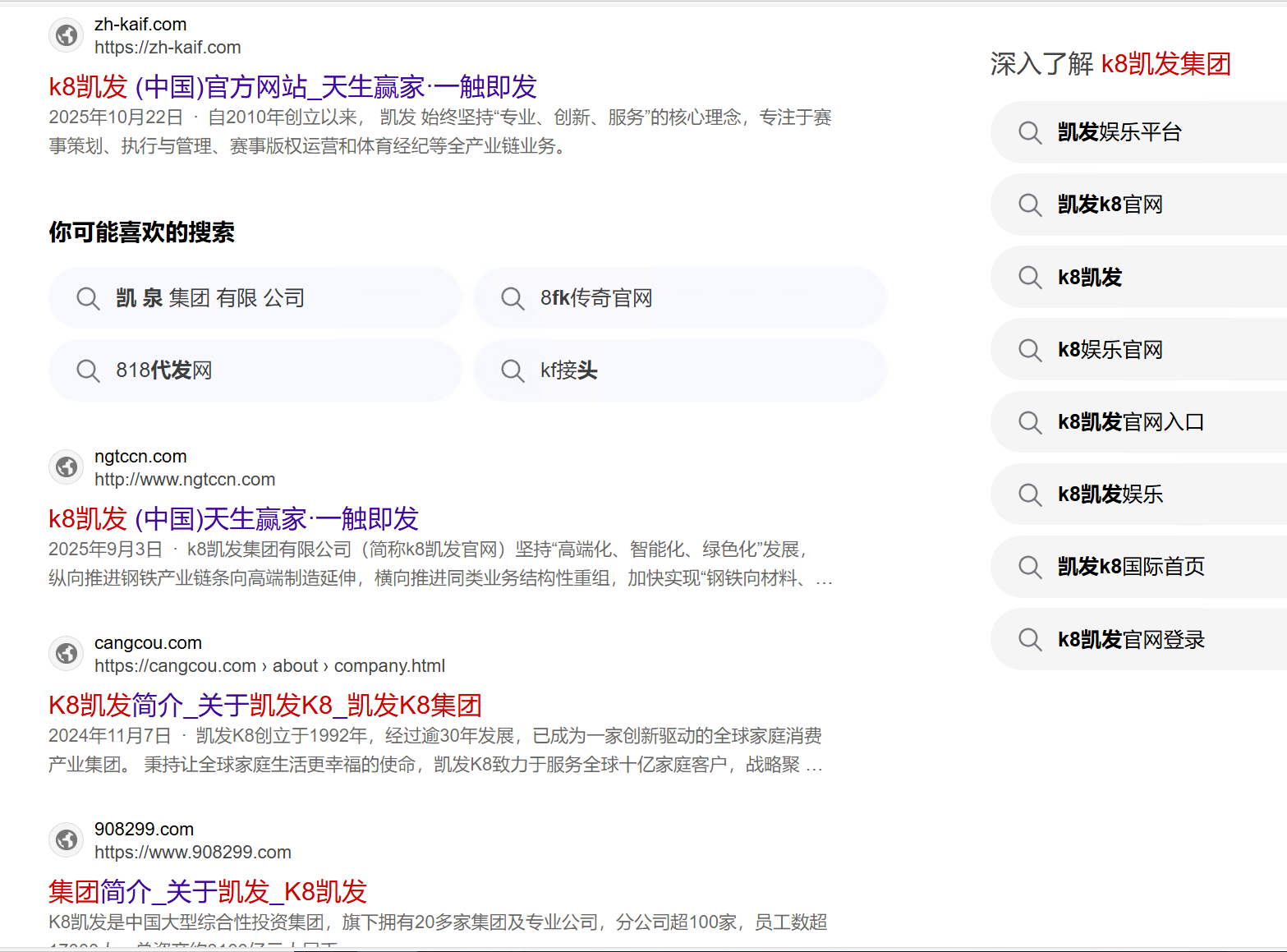
Task: Search the related suggestion k8凯发官网登录
Action: 1138,639
